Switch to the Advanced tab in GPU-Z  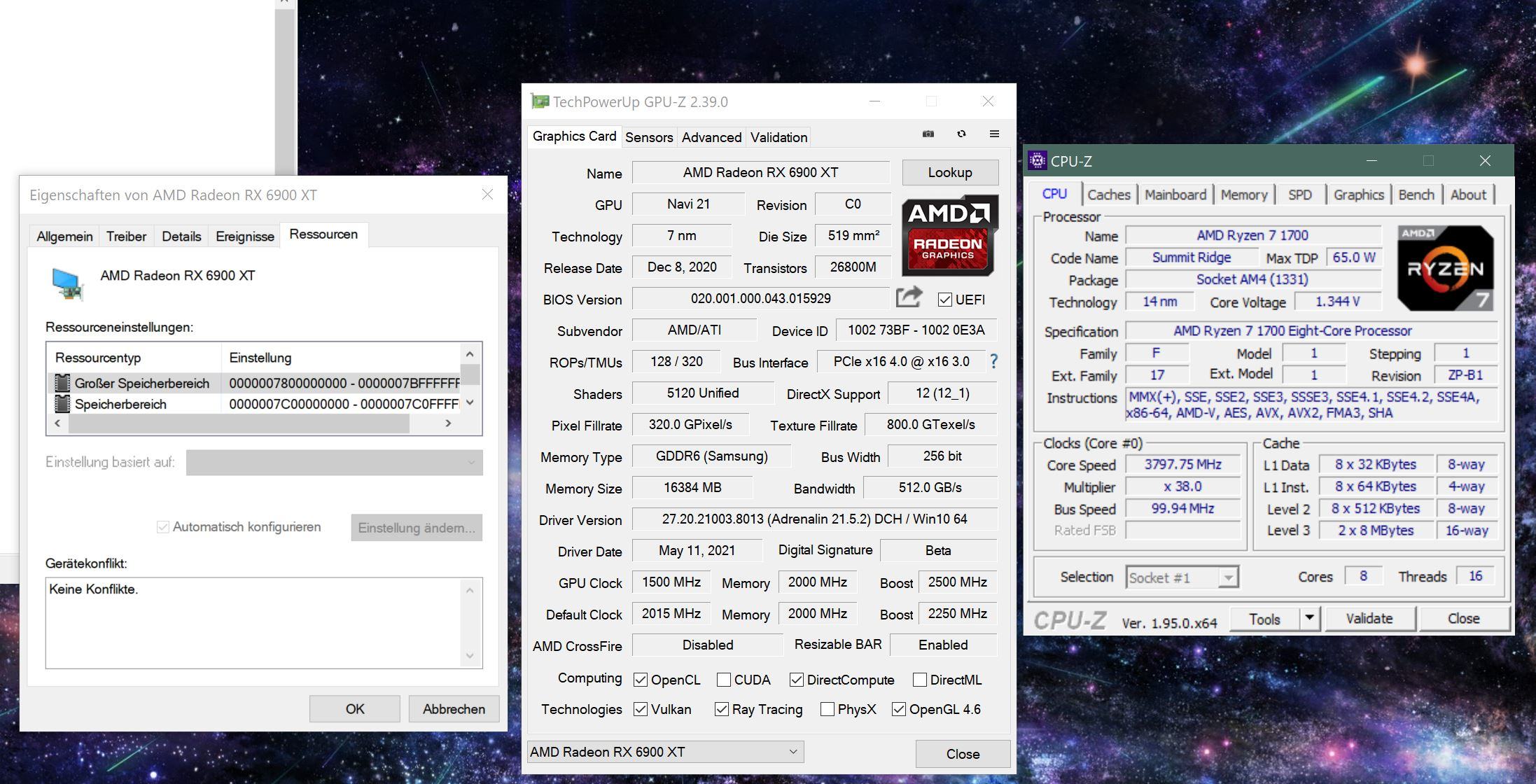click(x=711, y=137)
